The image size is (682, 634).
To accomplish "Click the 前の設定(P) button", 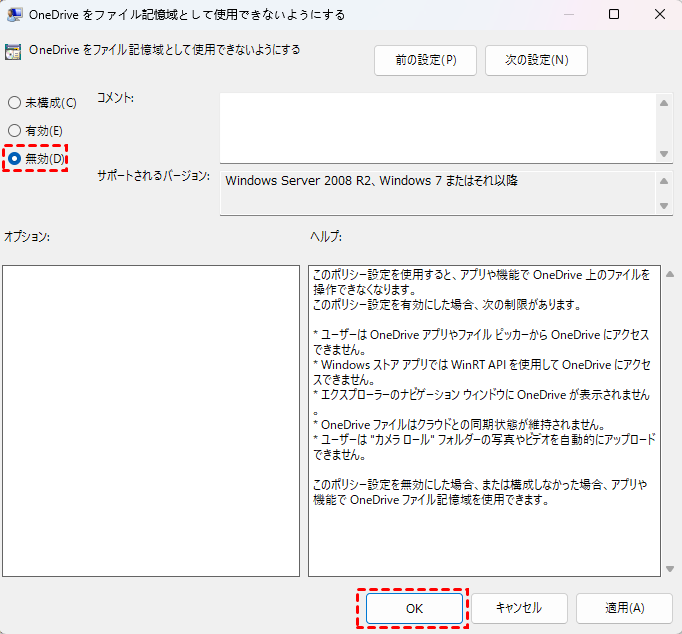I will click(x=425, y=60).
